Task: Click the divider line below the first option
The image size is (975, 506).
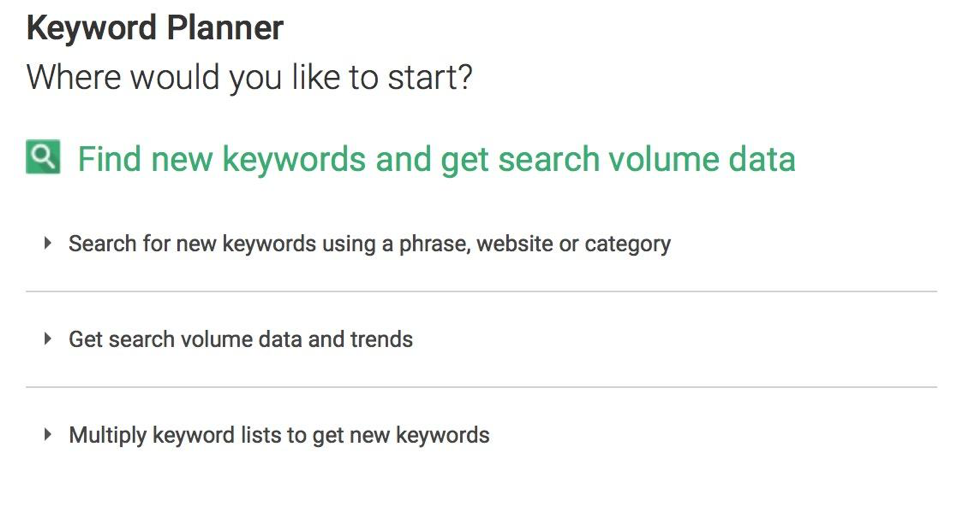Action: pos(481,291)
